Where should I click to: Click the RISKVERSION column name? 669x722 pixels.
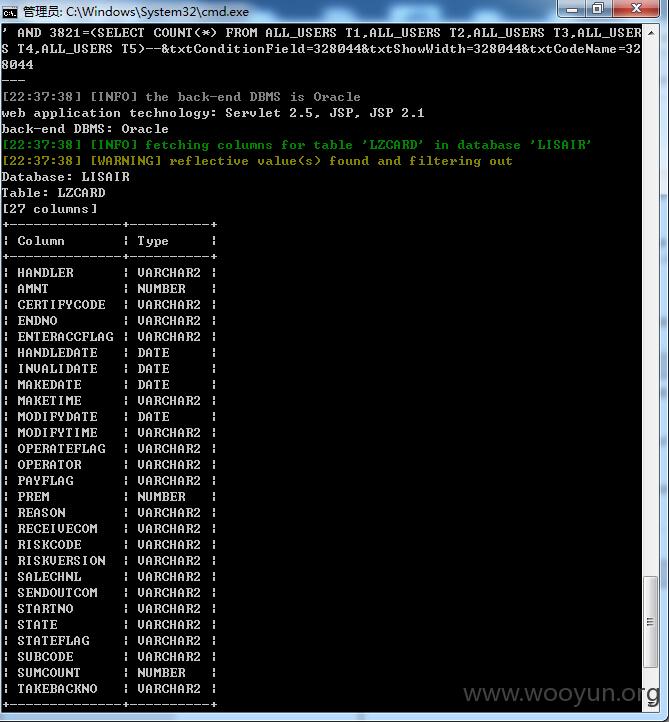click(61, 561)
